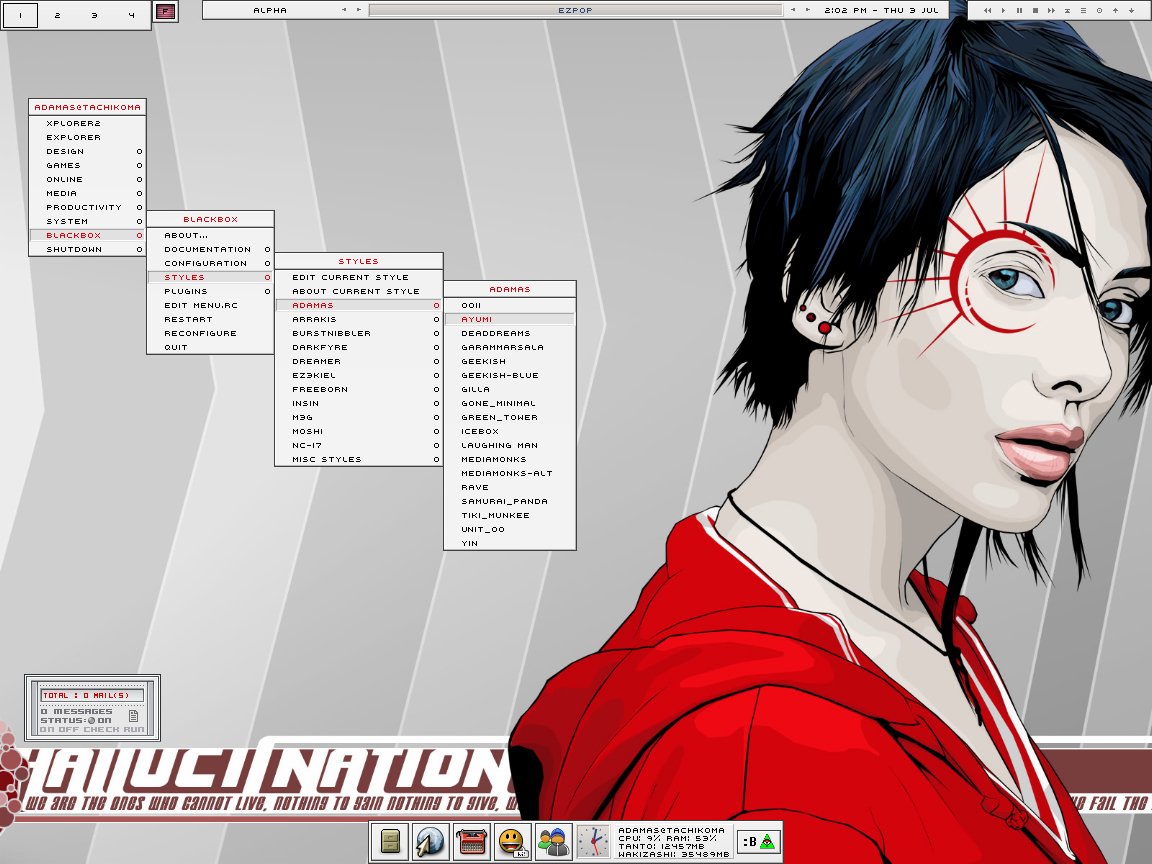The width and height of the screenshot is (1152, 864).
Task: Click the eject icon in media controls
Action: point(1068,10)
